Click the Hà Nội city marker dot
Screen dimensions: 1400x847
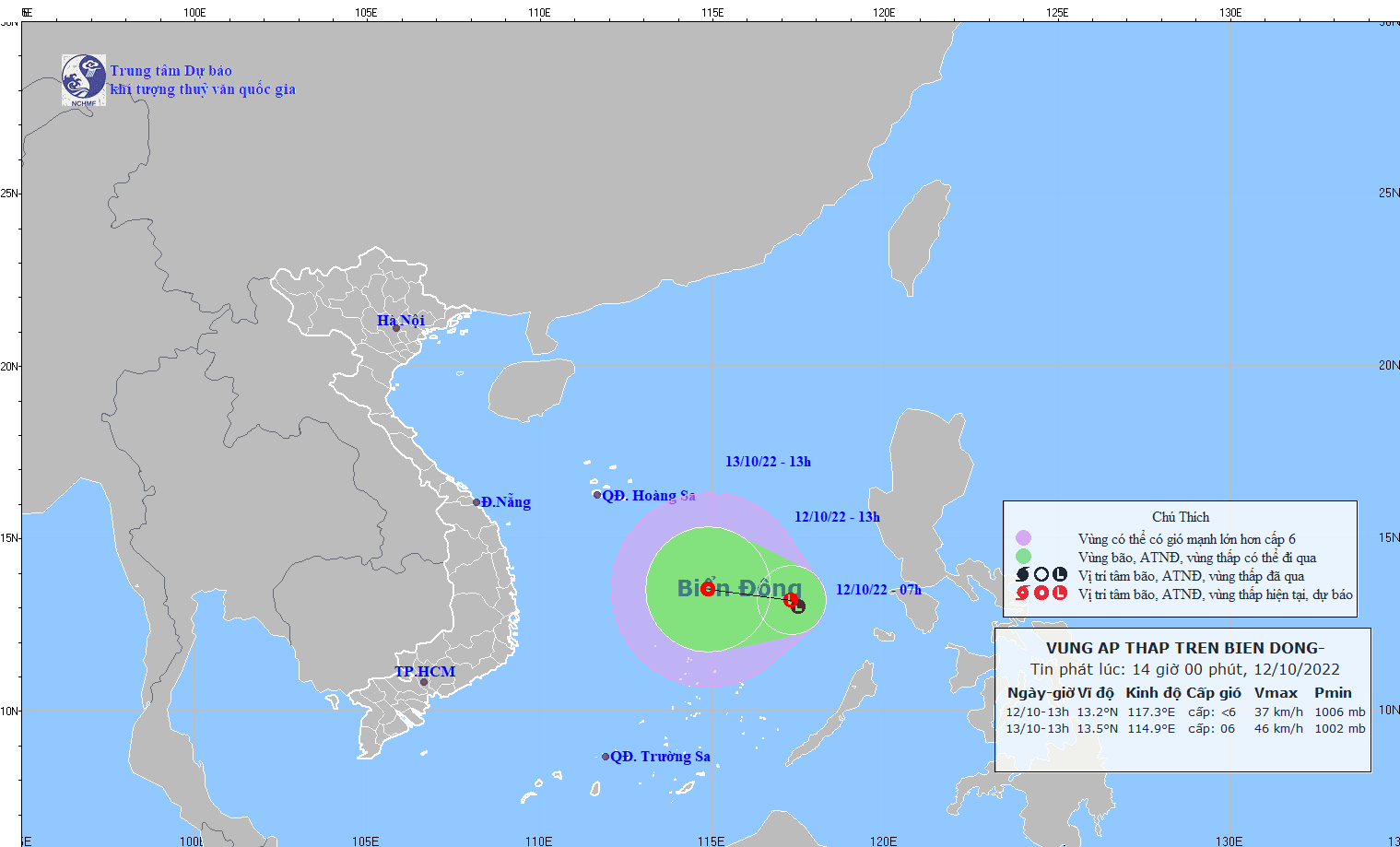(396, 328)
